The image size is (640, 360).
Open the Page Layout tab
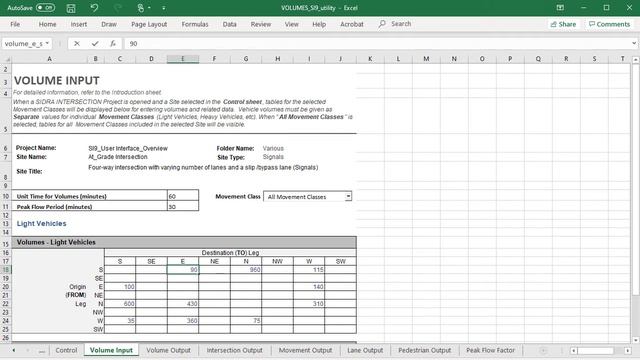click(x=149, y=24)
